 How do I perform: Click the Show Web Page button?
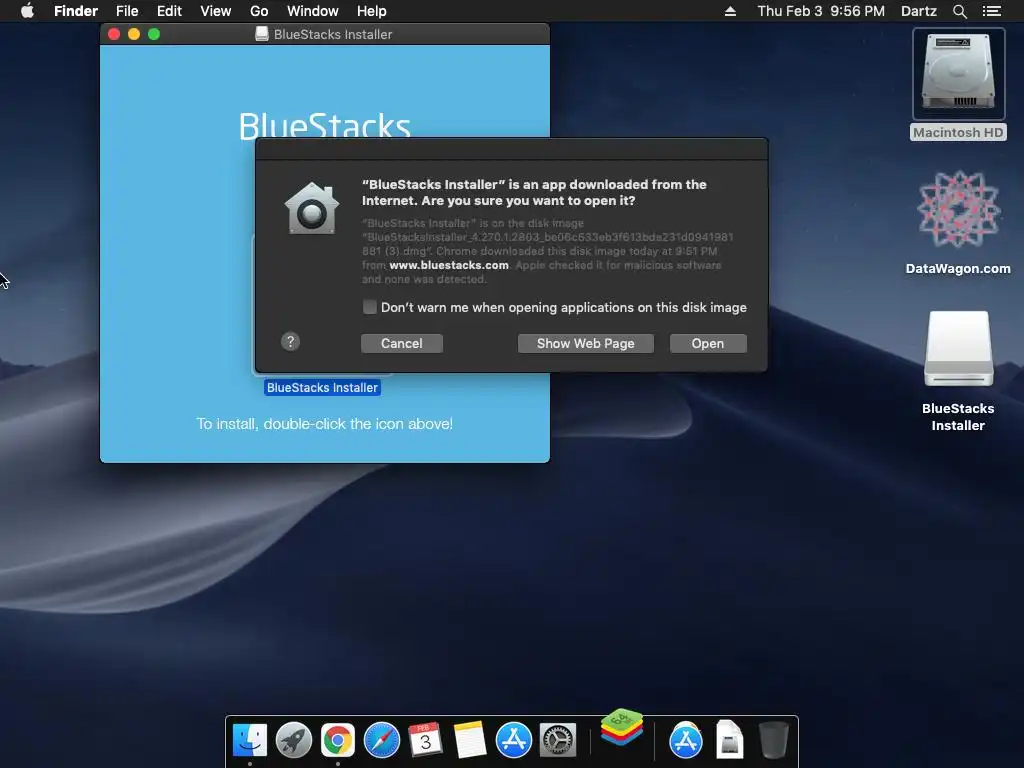586,344
